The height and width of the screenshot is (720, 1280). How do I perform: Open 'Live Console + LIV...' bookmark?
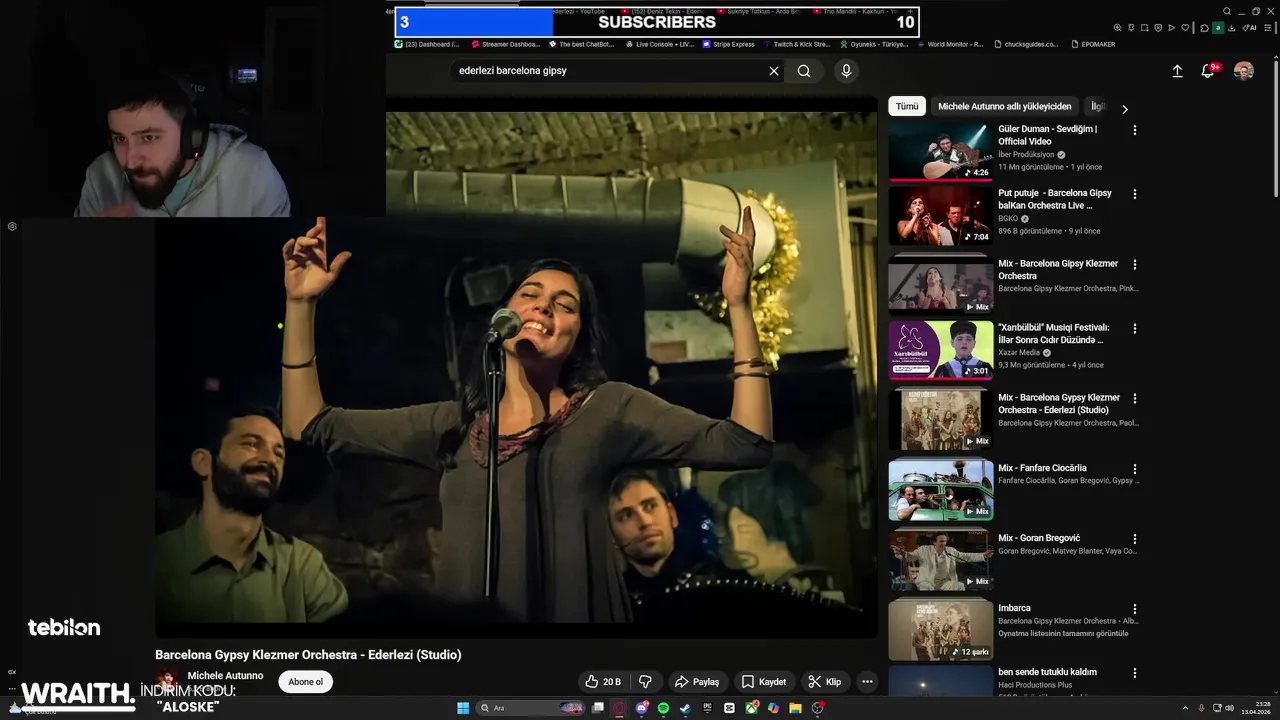[659, 44]
